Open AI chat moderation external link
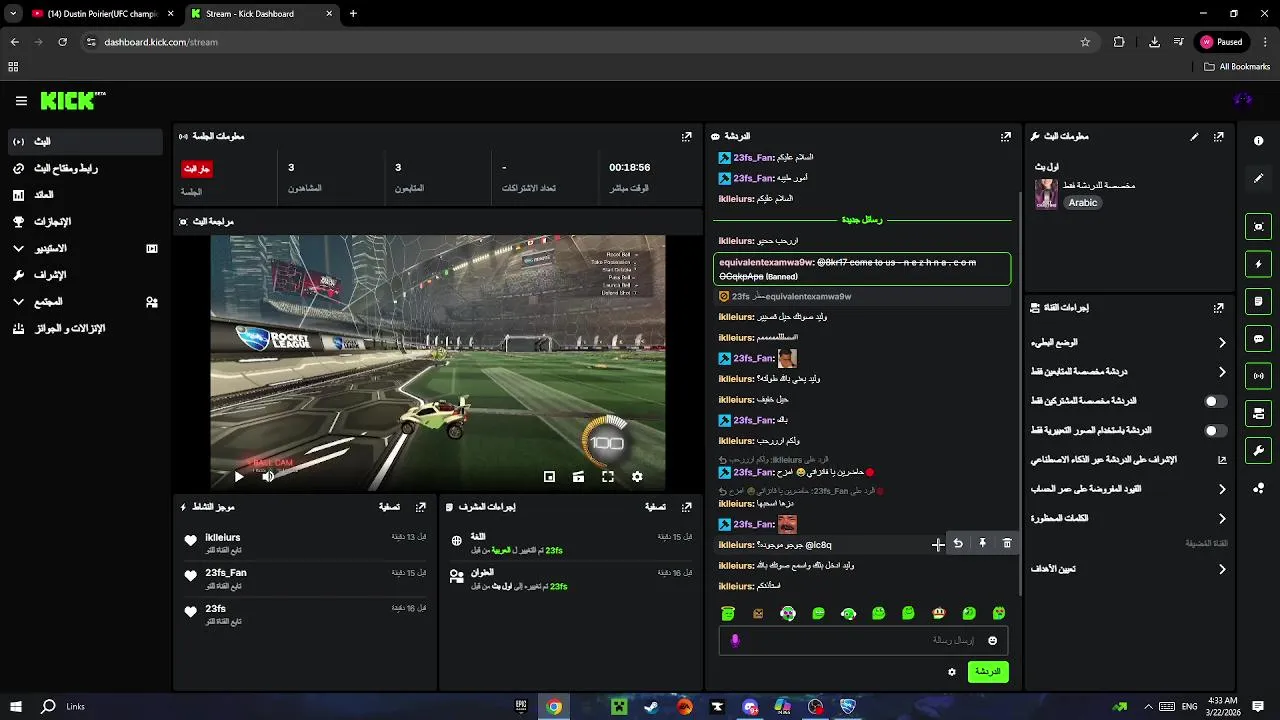 point(1221,460)
